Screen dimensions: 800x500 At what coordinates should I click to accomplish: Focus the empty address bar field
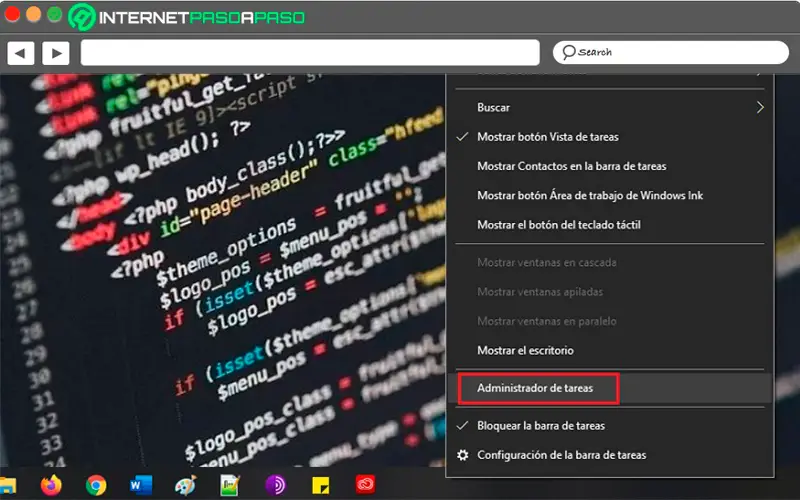pyautogui.click(x=310, y=53)
